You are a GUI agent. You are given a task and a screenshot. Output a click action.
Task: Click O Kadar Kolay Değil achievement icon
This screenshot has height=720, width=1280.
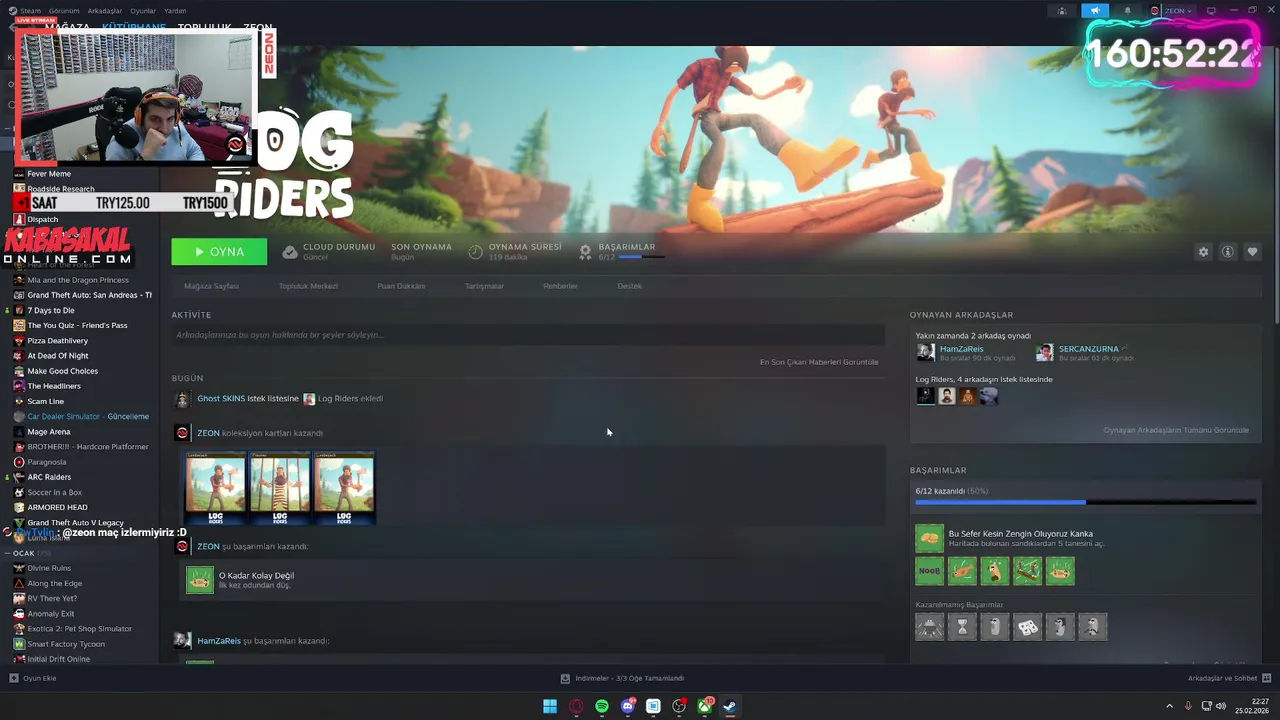[200, 580]
